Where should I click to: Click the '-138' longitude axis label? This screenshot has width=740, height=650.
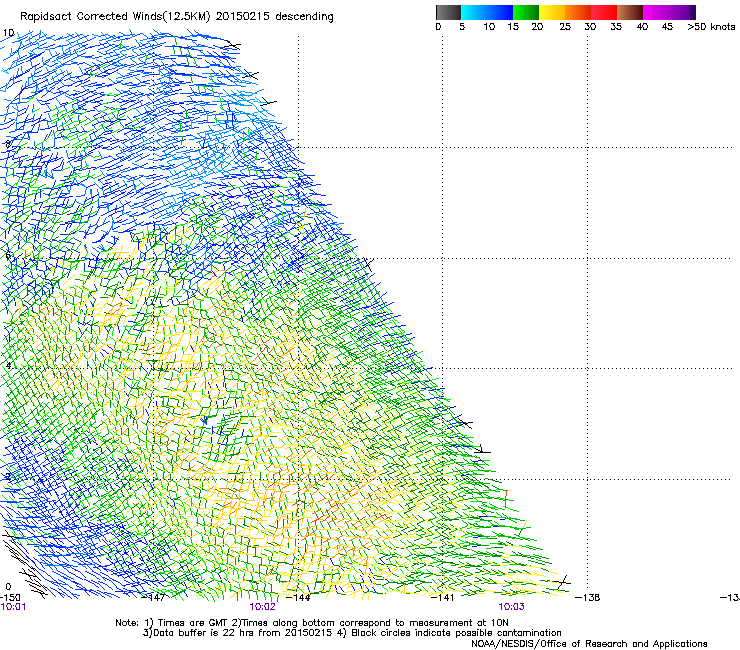click(x=588, y=598)
